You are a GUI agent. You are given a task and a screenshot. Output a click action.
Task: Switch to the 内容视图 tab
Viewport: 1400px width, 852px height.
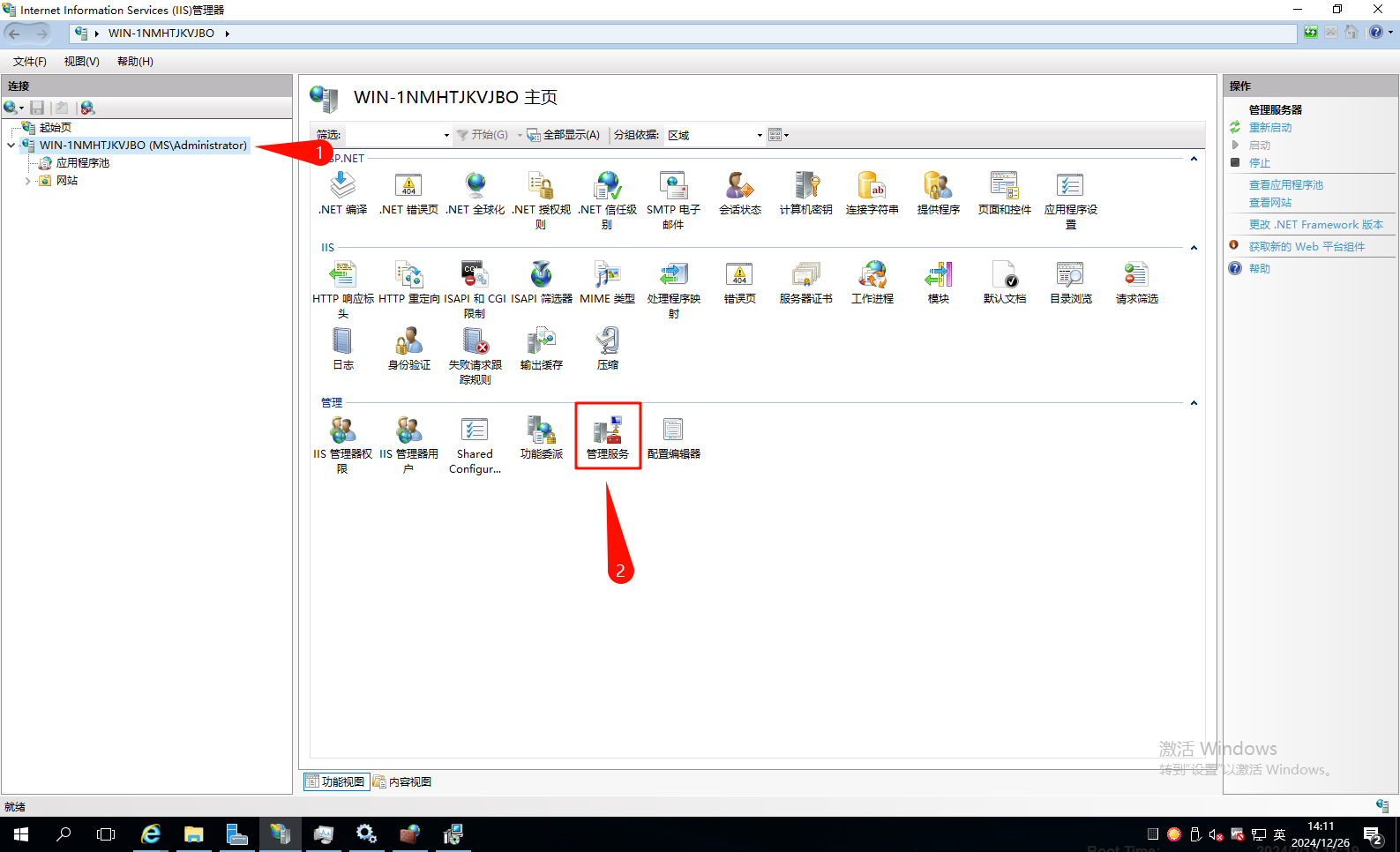click(402, 782)
